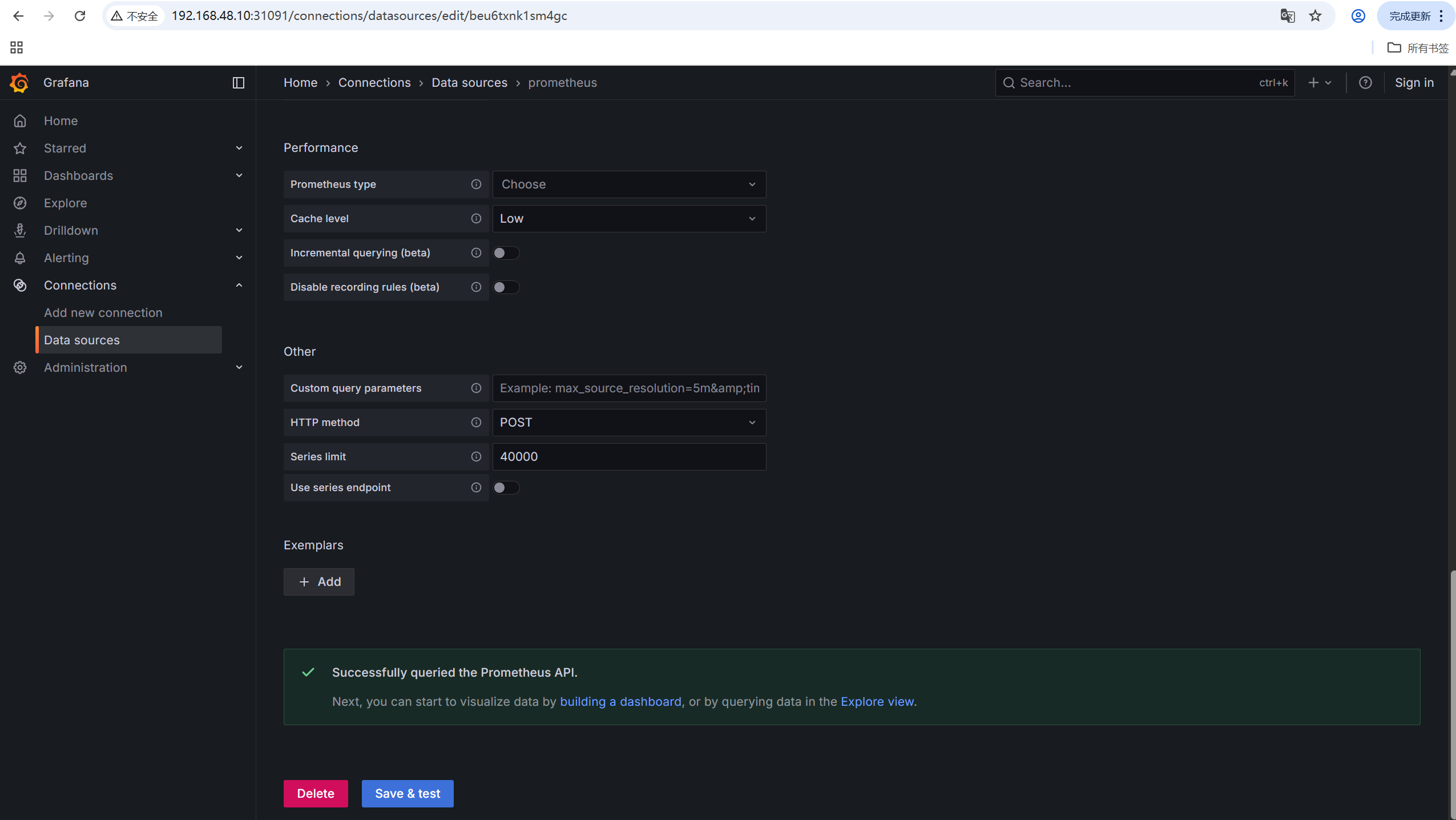
Task: Click the info icon for Disable recording rules
Action: tap(476, 287)
